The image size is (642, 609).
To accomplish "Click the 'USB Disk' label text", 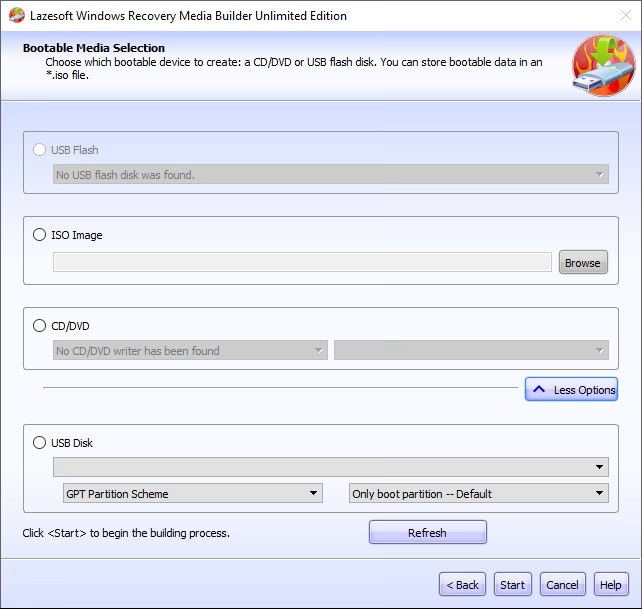I will click(x=72, y=443).
